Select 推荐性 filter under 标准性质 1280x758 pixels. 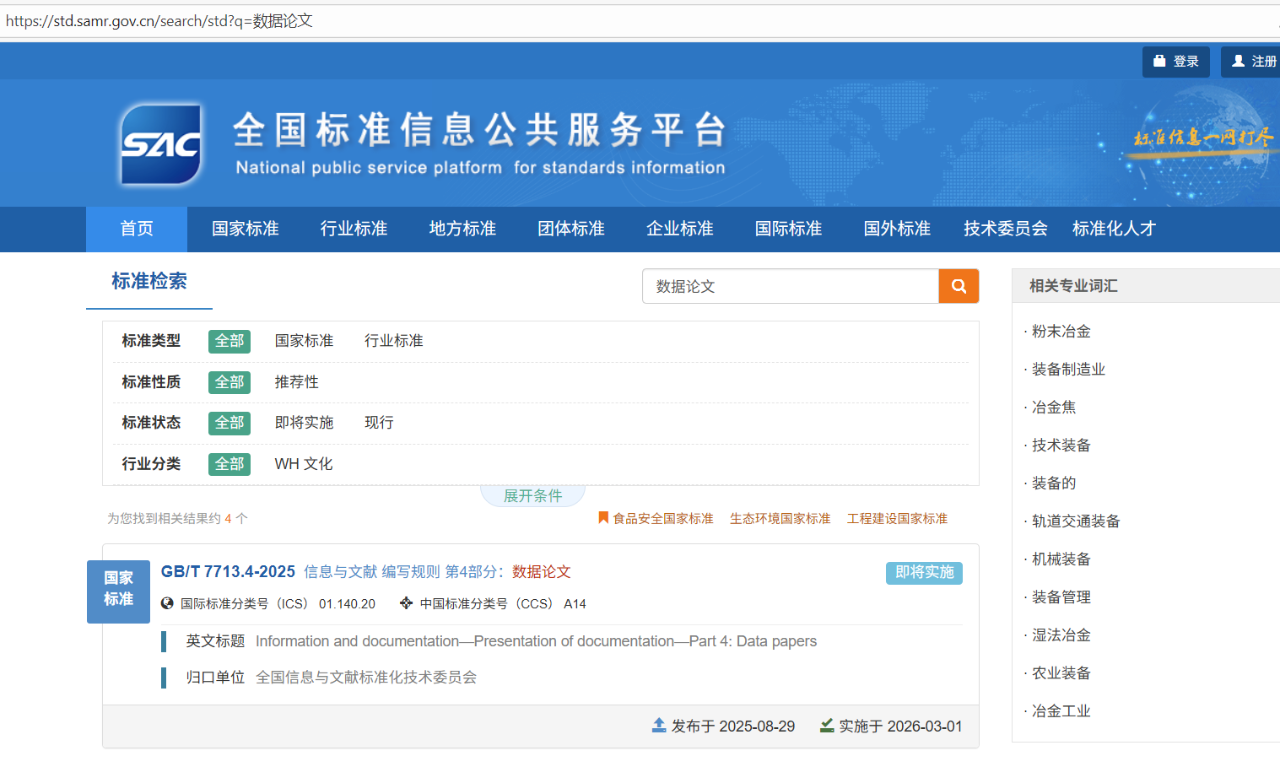[297, 382]
